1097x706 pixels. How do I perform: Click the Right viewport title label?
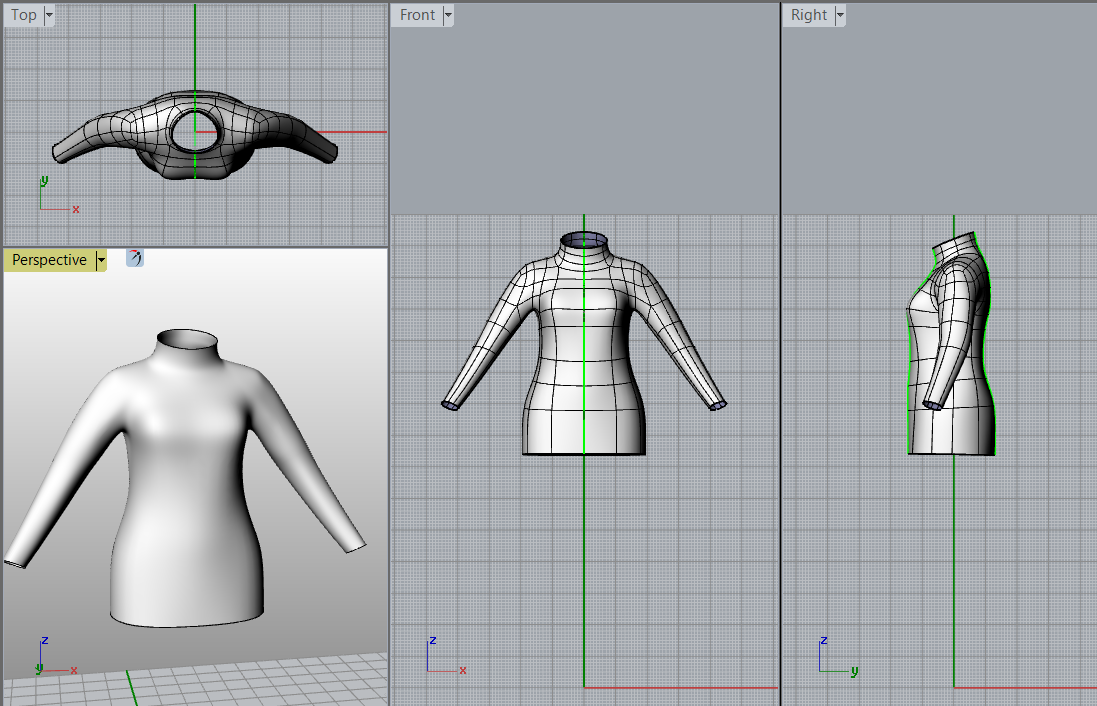click(808, 15)
